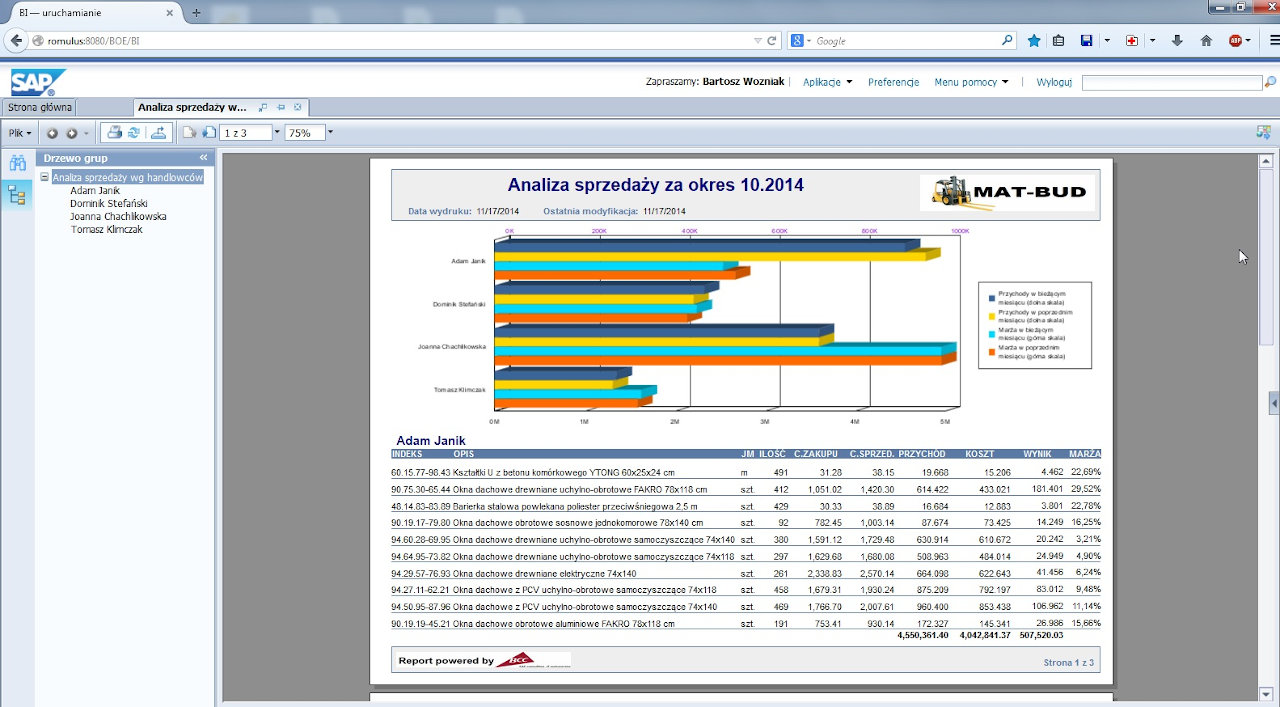The width and height of the screenshot is (1280, 707).
Task: Open the Plik menu
Action: [x=17, y=131]
